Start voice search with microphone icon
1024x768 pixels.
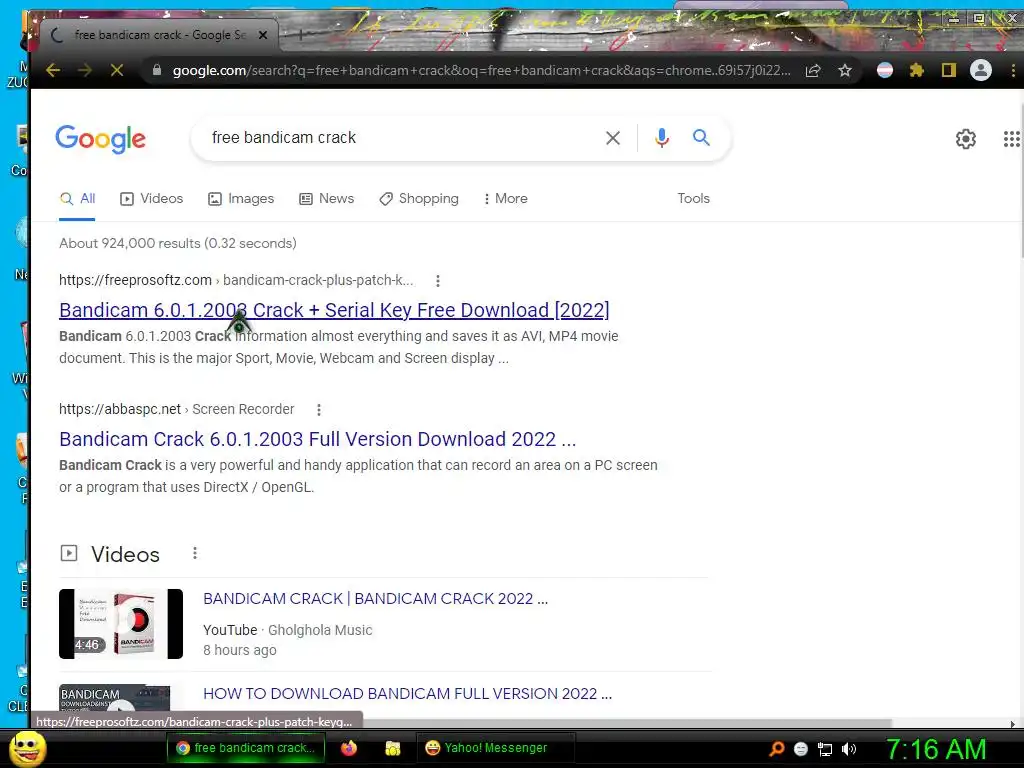[662, 138]
